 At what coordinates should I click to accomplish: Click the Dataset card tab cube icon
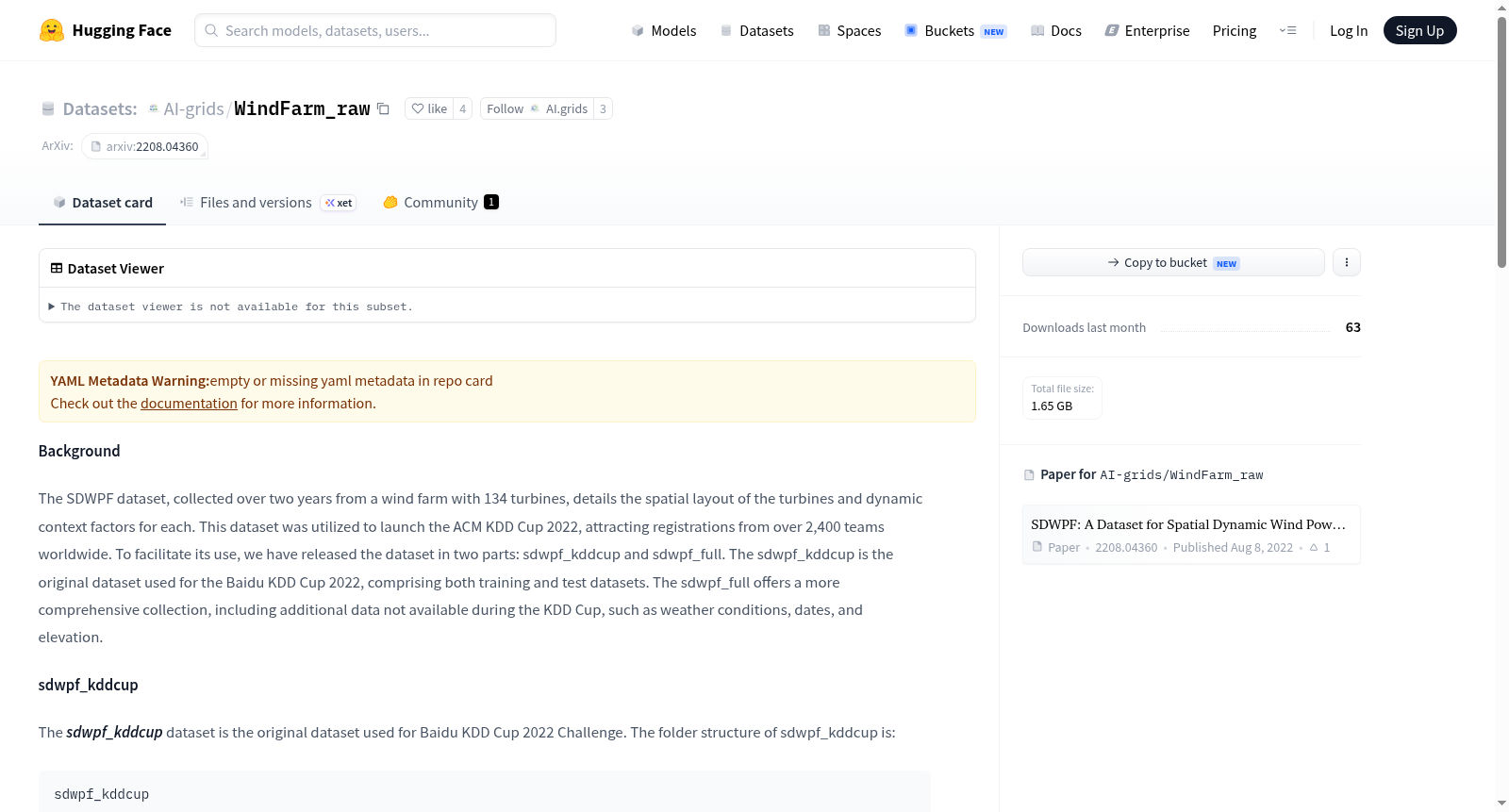pos(59,202)
